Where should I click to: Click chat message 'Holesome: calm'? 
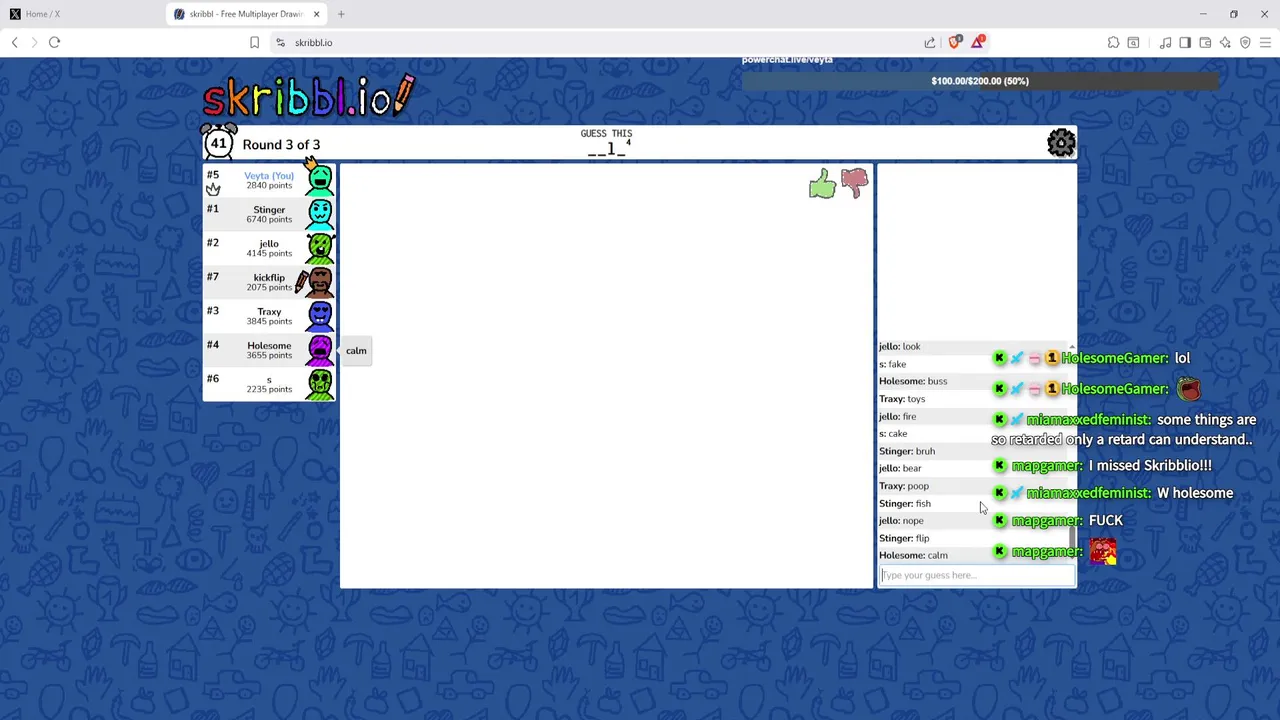(975, 555)
